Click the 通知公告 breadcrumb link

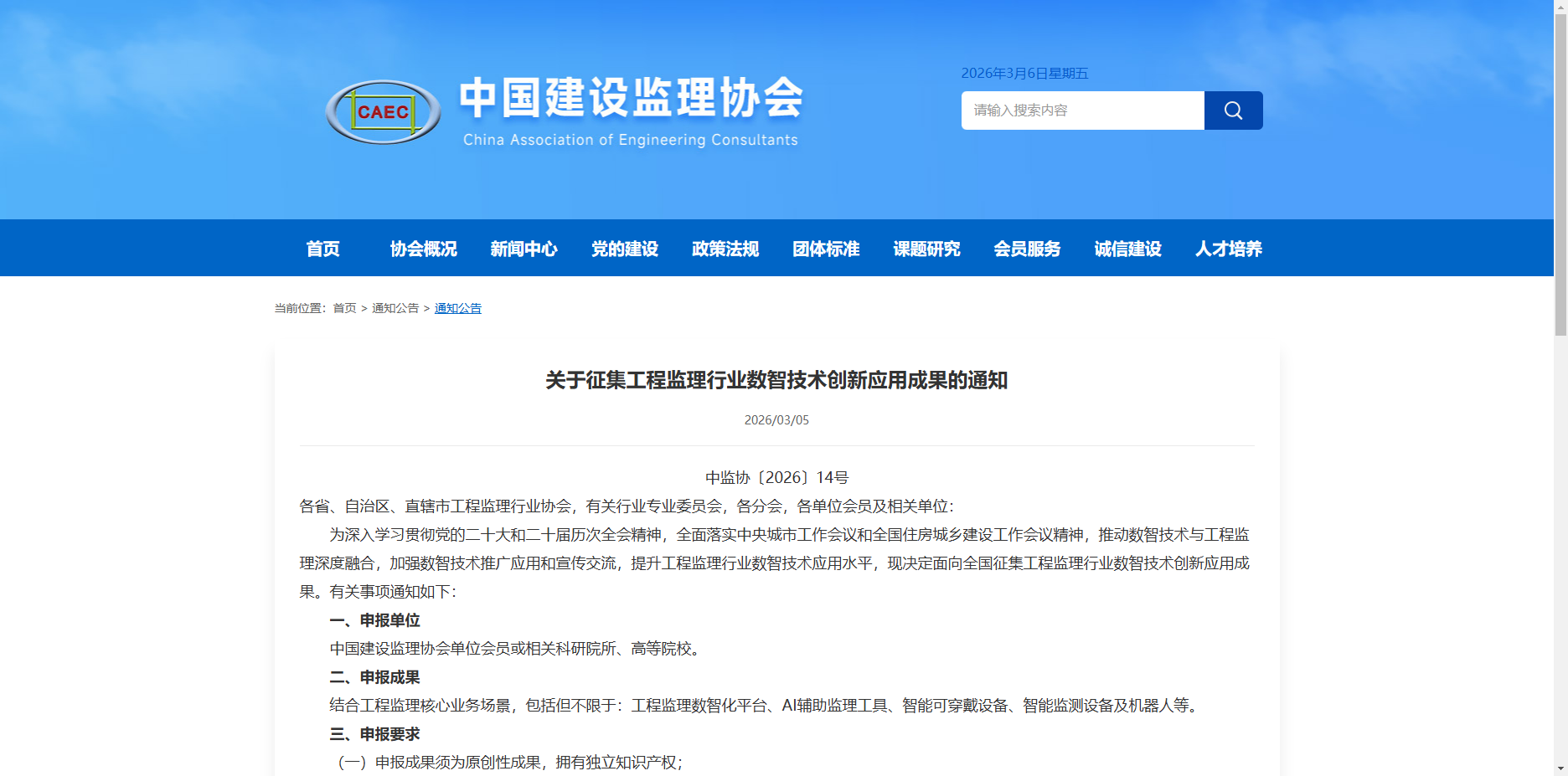tap(457, 308)
